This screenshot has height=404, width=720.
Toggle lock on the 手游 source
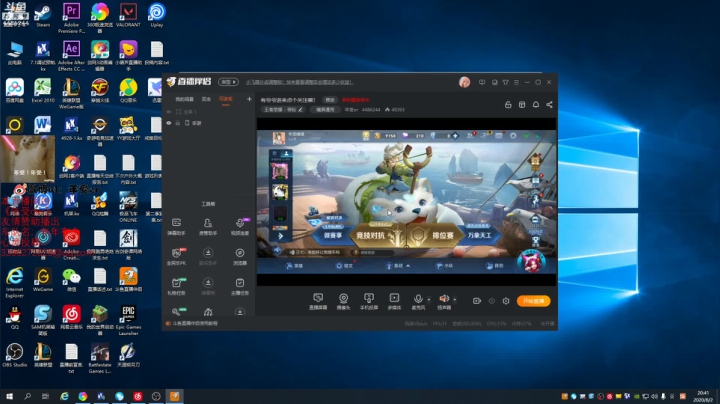coord(178,123)
